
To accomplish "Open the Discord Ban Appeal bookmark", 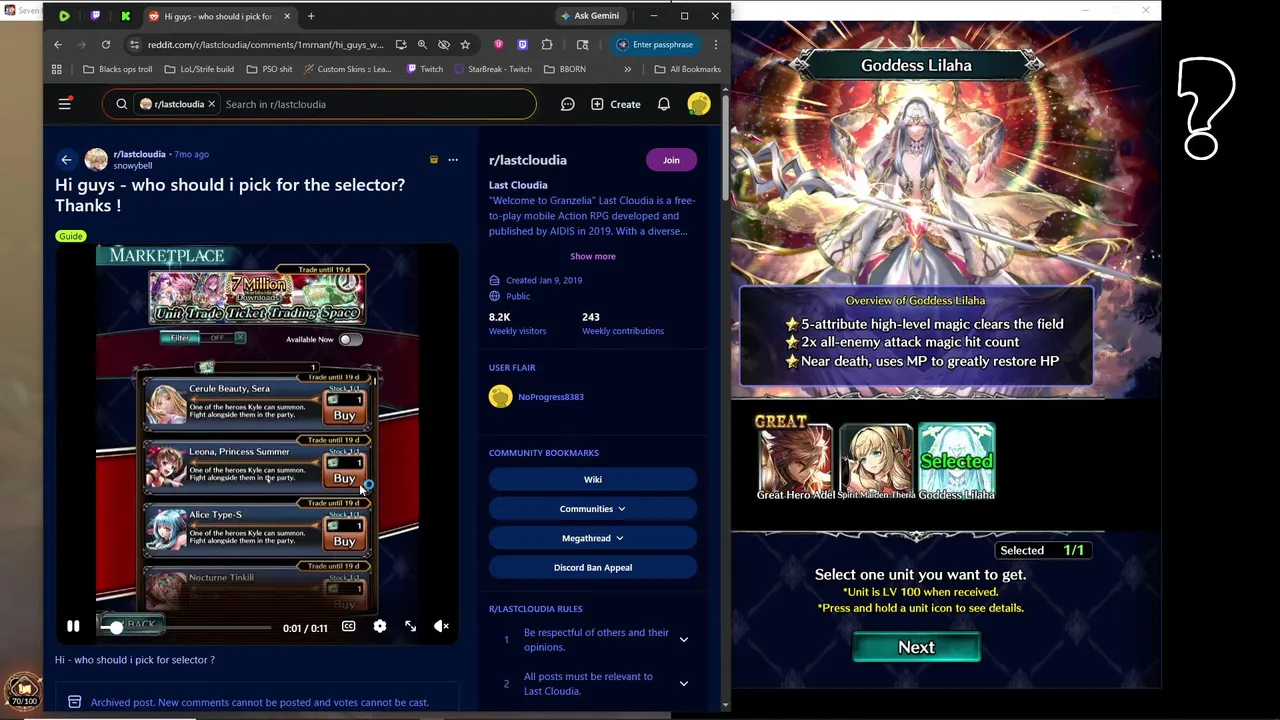I will click(x=593, y=568).
